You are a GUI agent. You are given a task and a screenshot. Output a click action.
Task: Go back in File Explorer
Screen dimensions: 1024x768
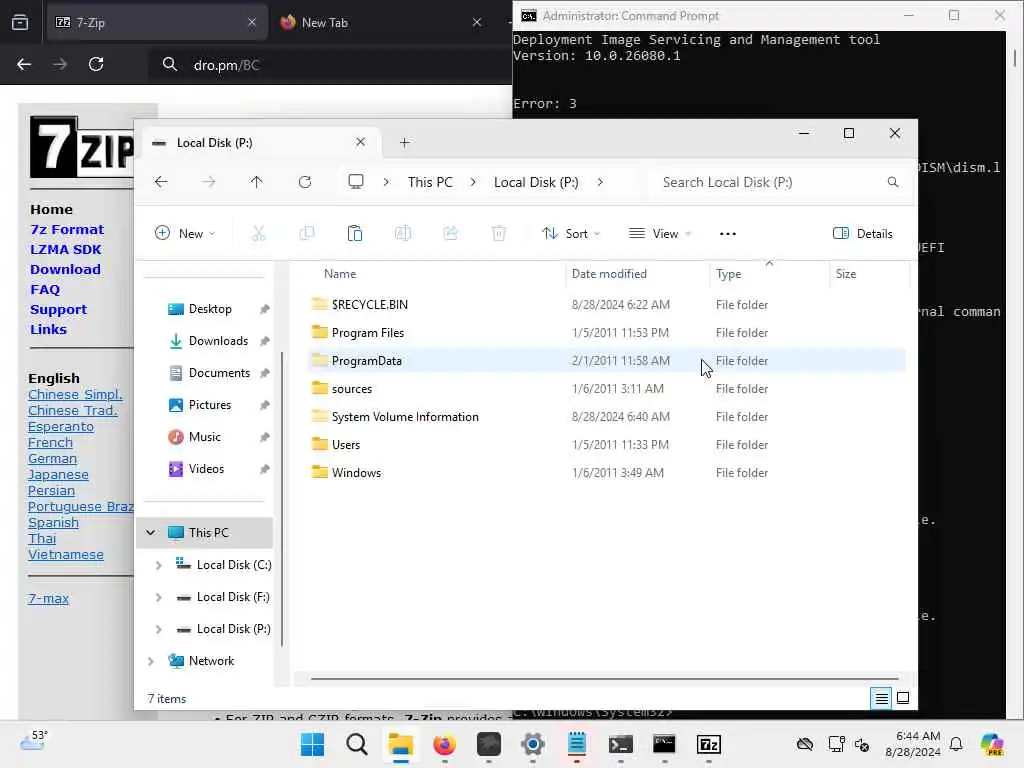(161, 182)
